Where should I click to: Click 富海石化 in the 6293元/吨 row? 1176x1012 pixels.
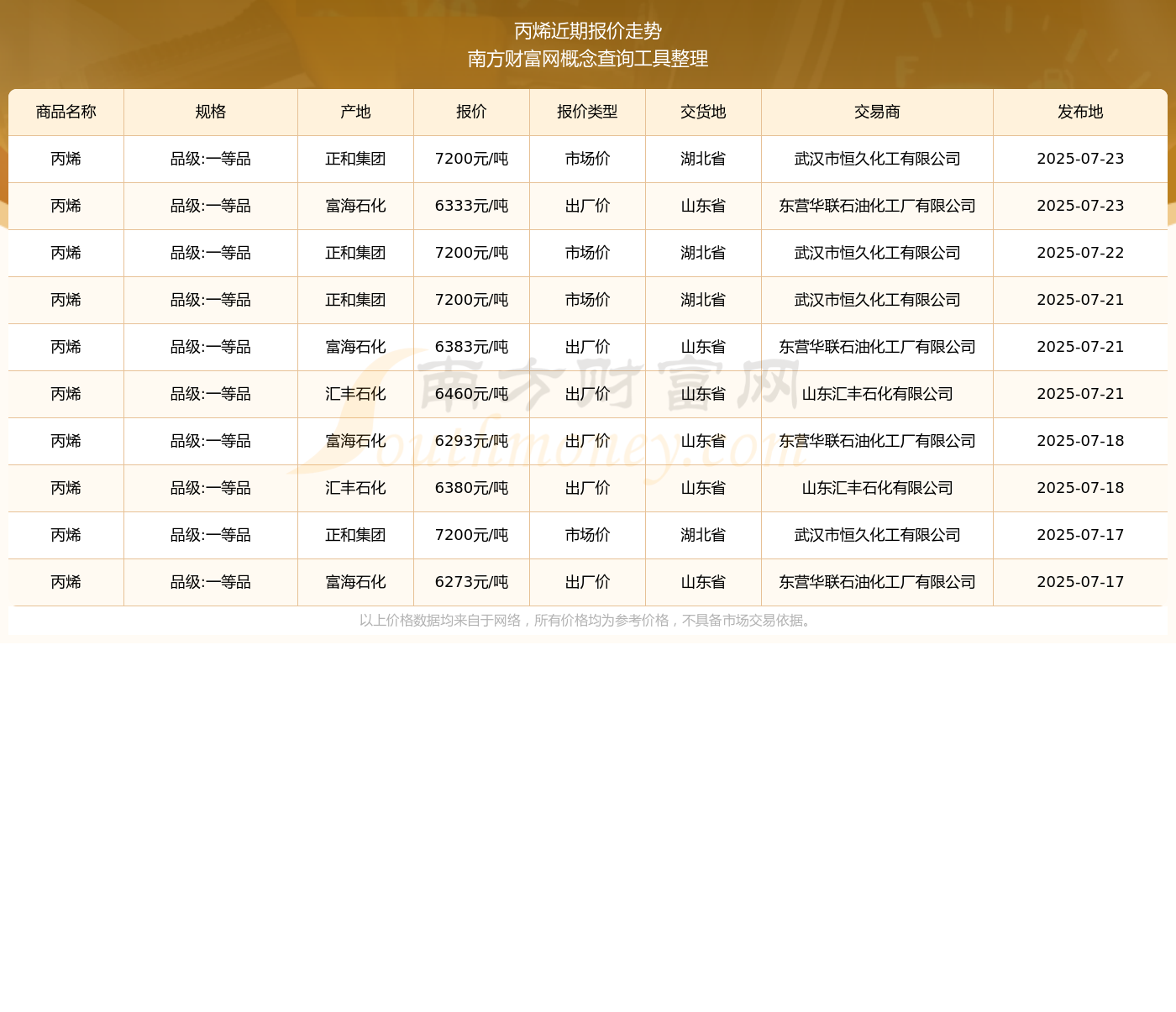point(355,441)
